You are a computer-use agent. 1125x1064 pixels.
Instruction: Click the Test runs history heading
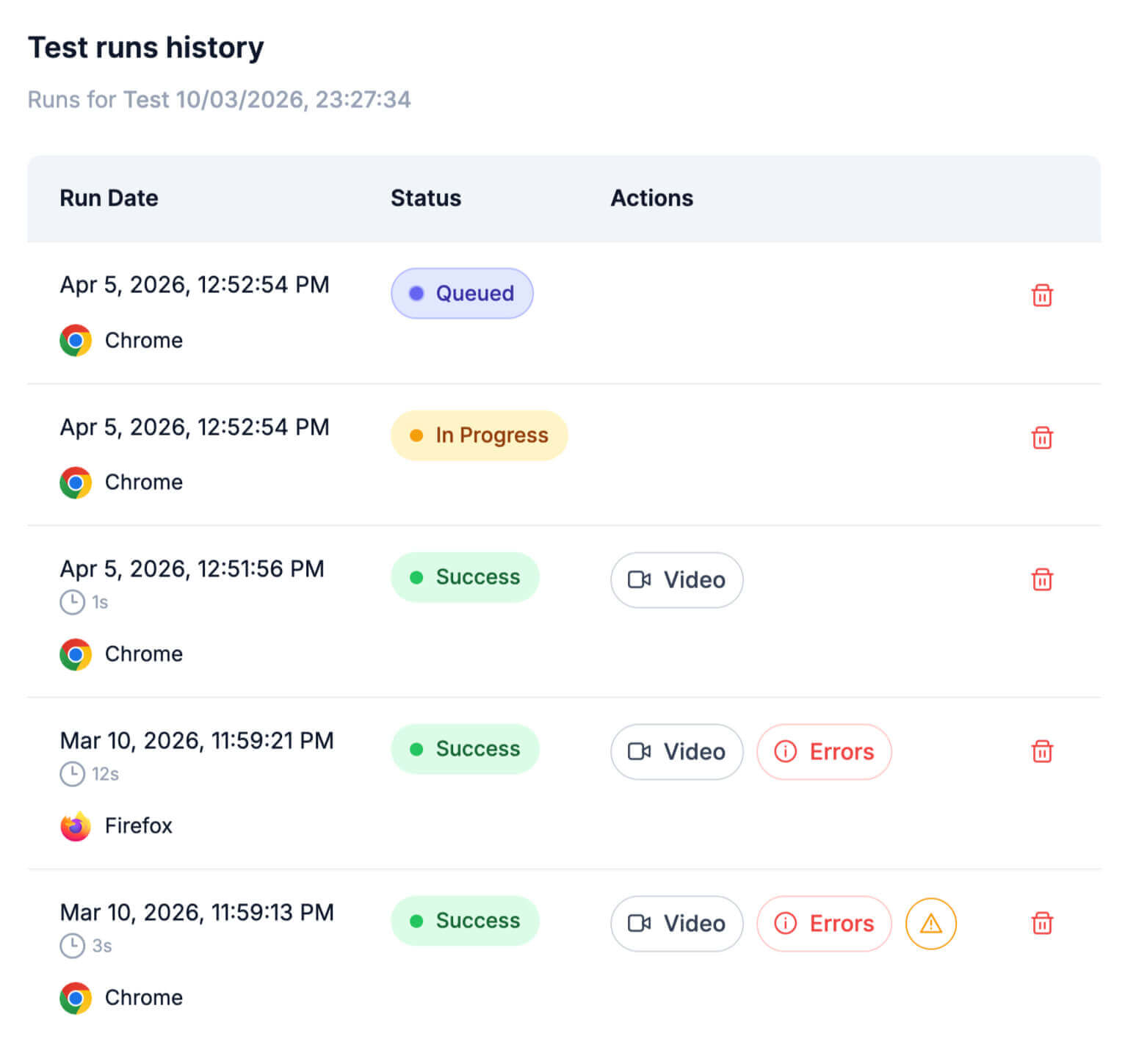click(146, 47)
